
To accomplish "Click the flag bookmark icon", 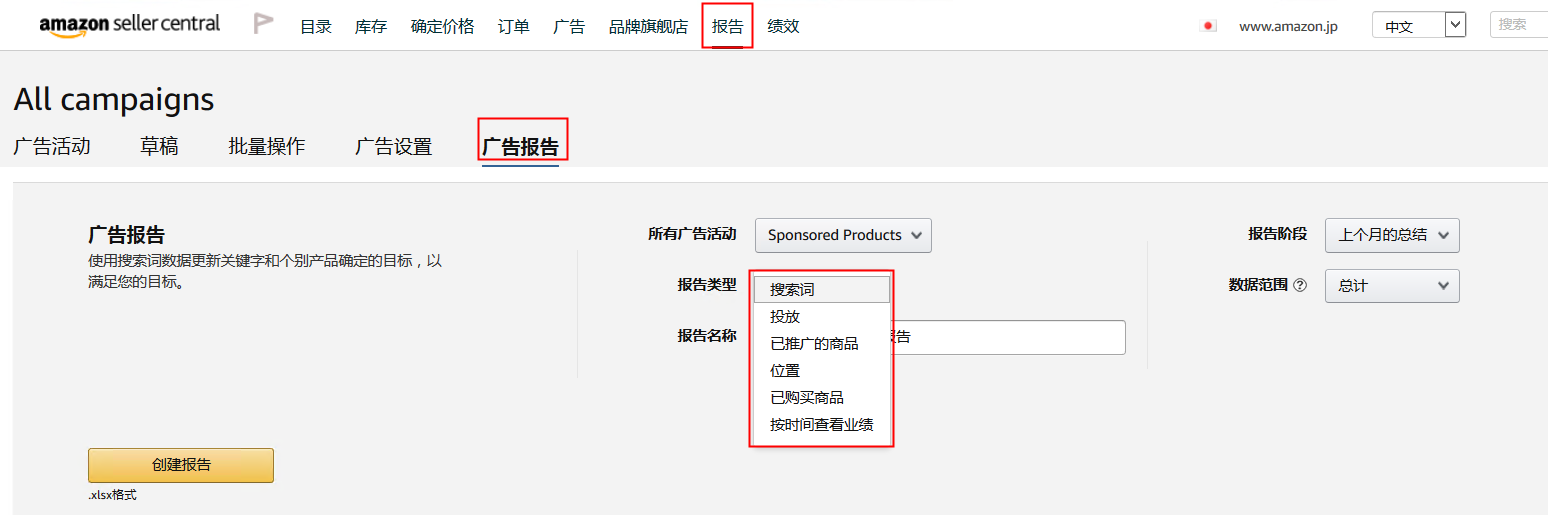I will (263, 24).
